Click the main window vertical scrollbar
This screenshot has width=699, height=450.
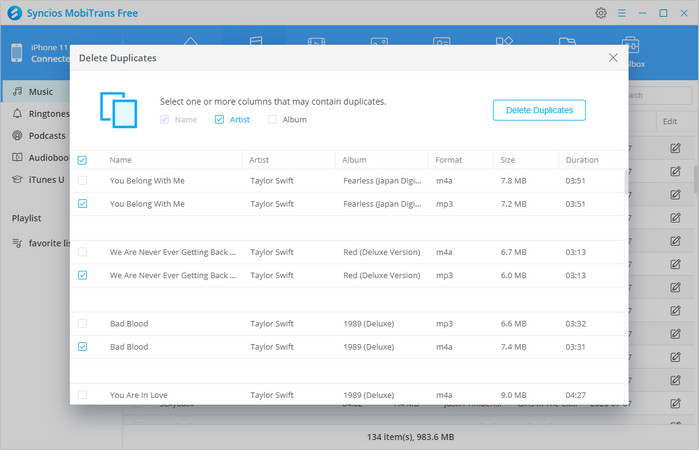(x=696, y=178)
